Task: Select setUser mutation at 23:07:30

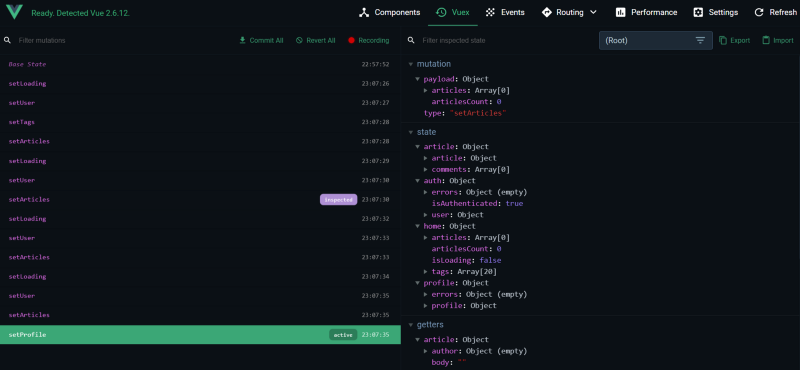Action: coord(200,180)
